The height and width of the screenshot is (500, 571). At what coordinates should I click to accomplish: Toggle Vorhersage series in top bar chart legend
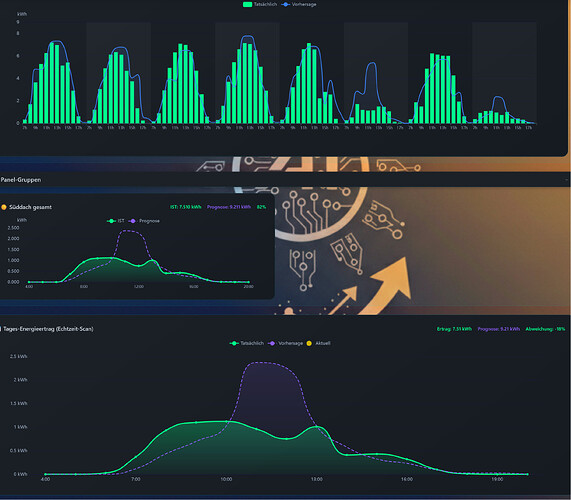tap(299, 4)
